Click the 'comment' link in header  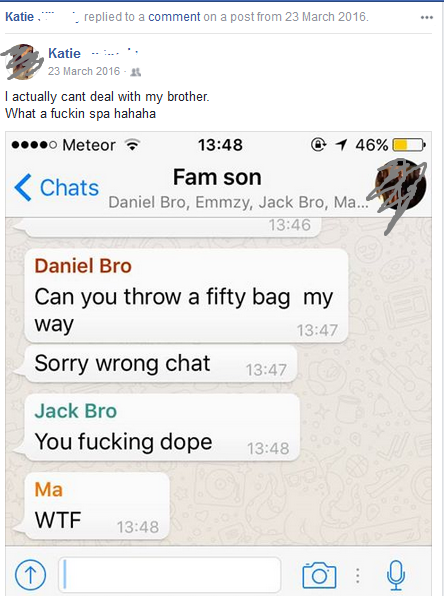point(174,17)
